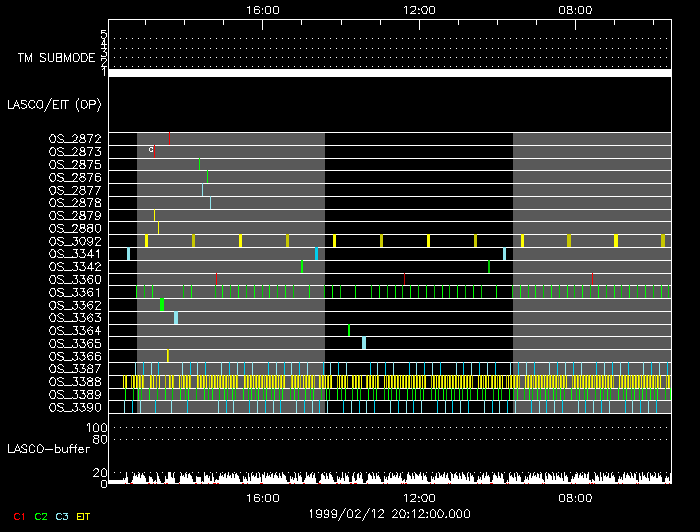The image size is (700, 532).
Task: Click the cyan marker in the OS_2878 row
Action: click(210, 203)
